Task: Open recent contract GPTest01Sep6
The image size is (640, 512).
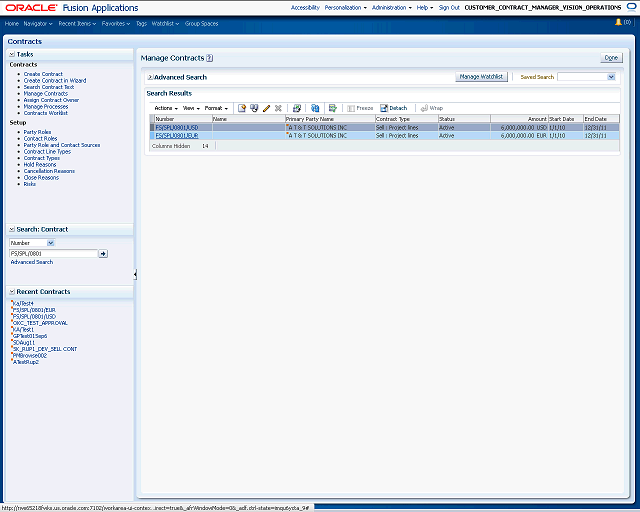Action: (x=30, y=336)
